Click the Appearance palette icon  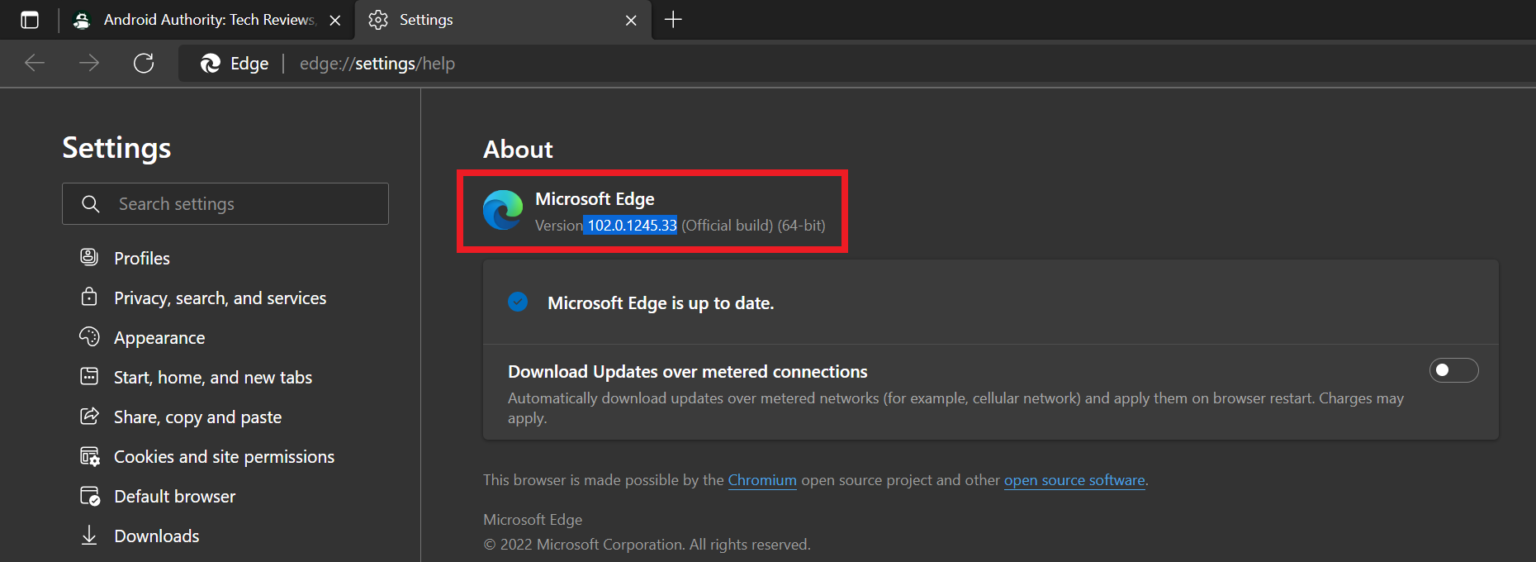point(89,337)
